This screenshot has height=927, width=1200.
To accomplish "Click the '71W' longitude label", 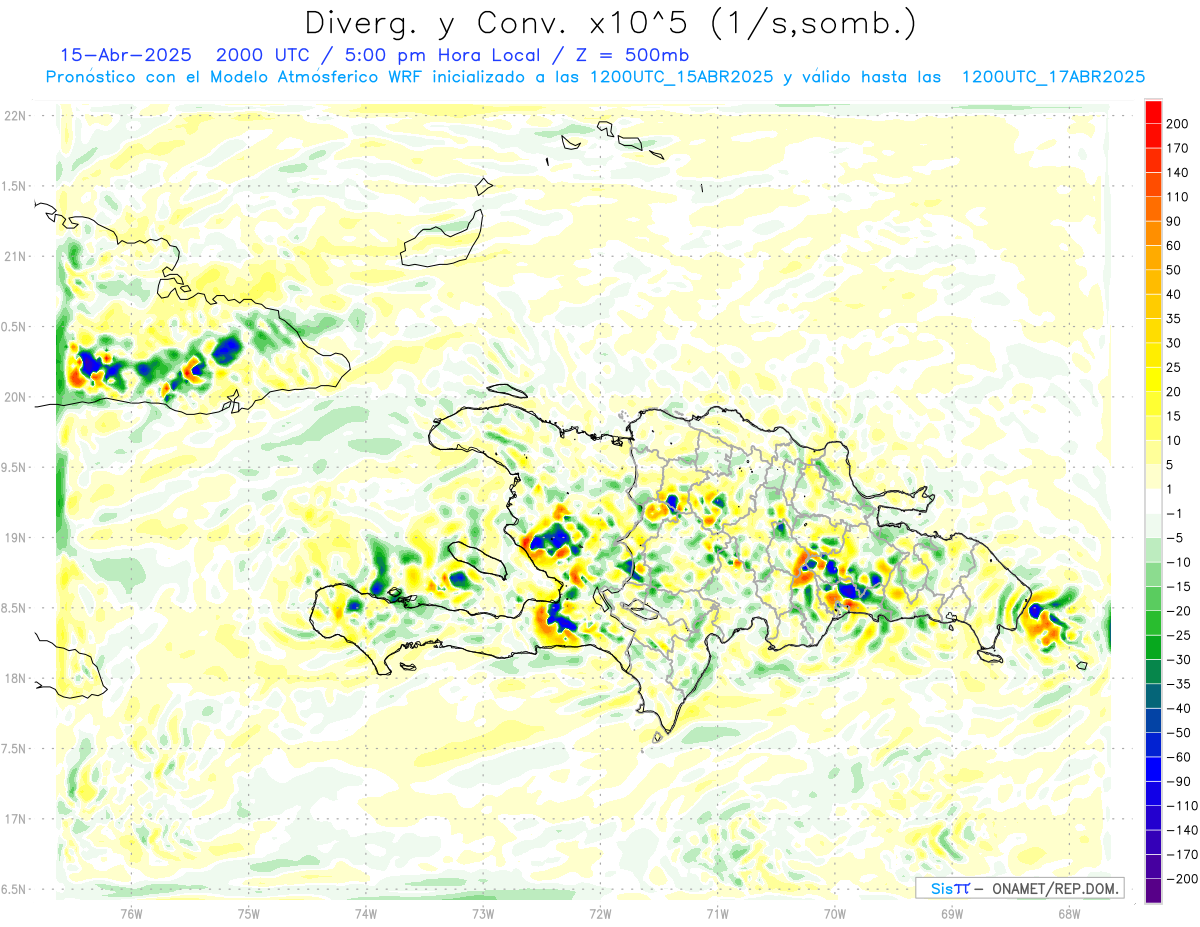I will pos(717,913).
